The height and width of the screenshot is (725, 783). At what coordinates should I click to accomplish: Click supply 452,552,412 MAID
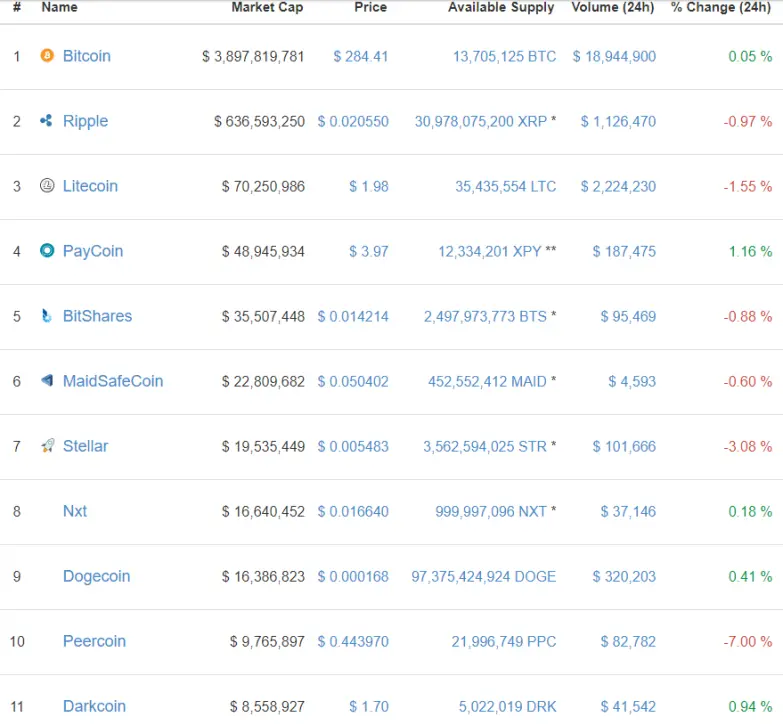click(487, 381)
